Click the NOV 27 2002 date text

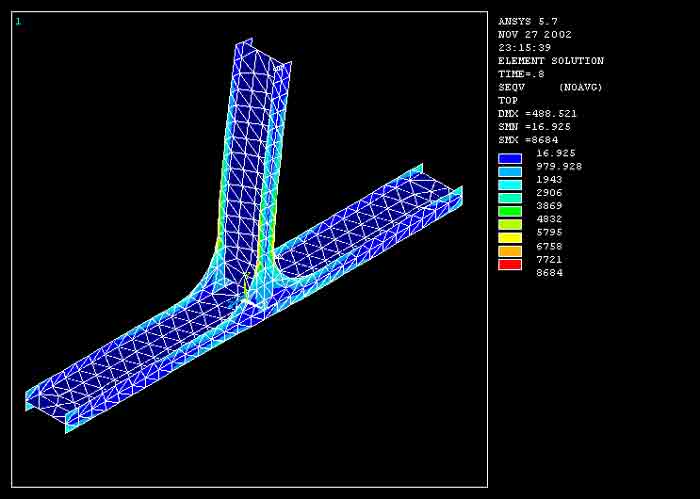pyautogui.click(x=535, y=34)
